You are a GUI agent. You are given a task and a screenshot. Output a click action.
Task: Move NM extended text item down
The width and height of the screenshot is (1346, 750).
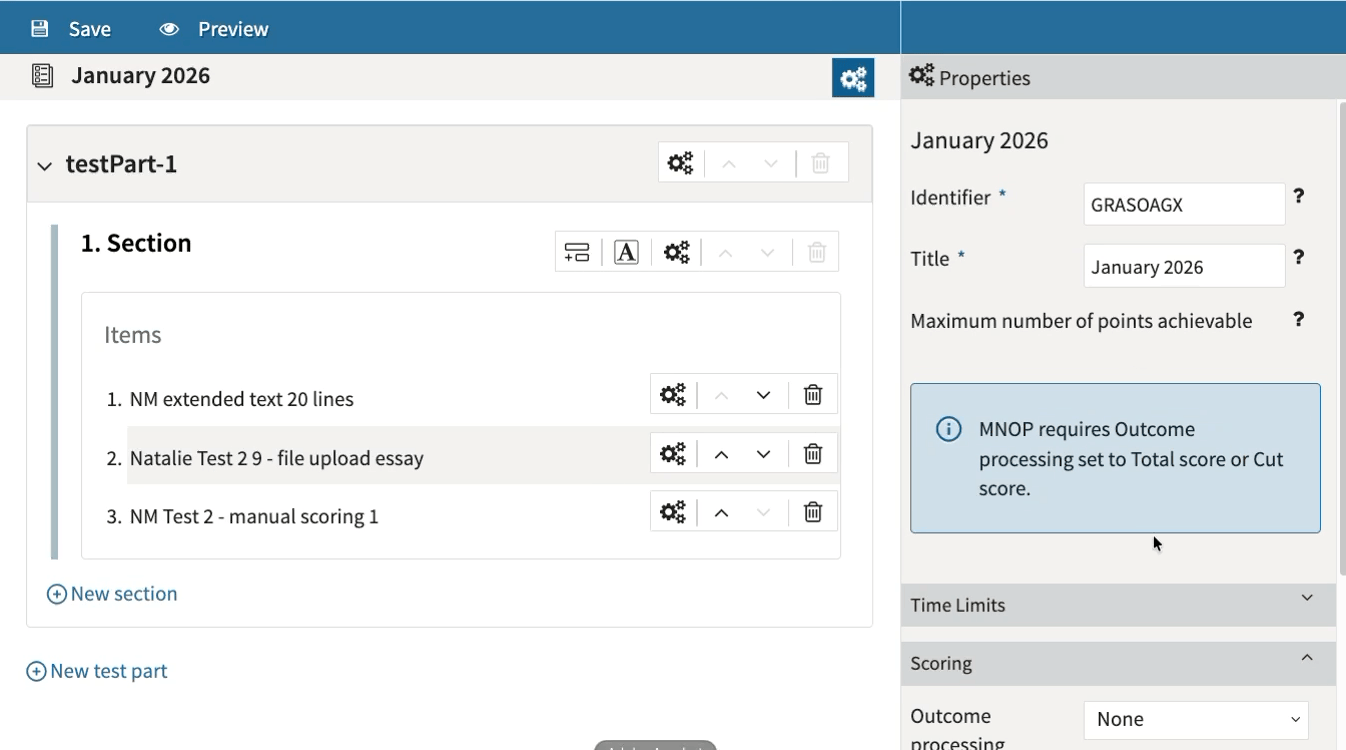[x=763, y=395]
